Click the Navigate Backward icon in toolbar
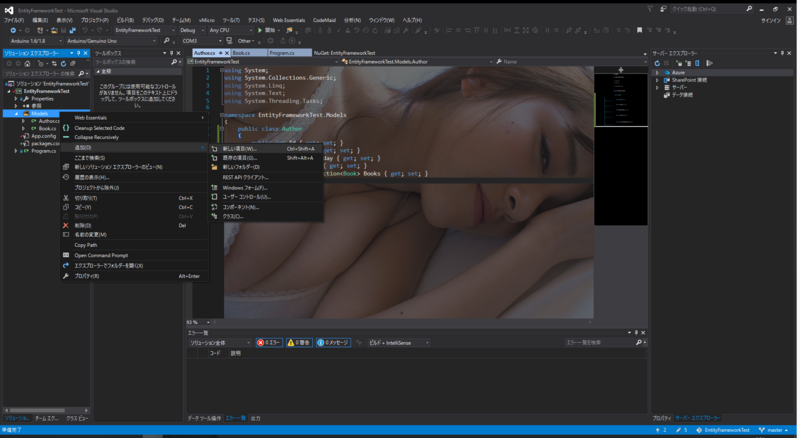Image resolution: width=800 pixels, height=438 pixels. [13, 30]
